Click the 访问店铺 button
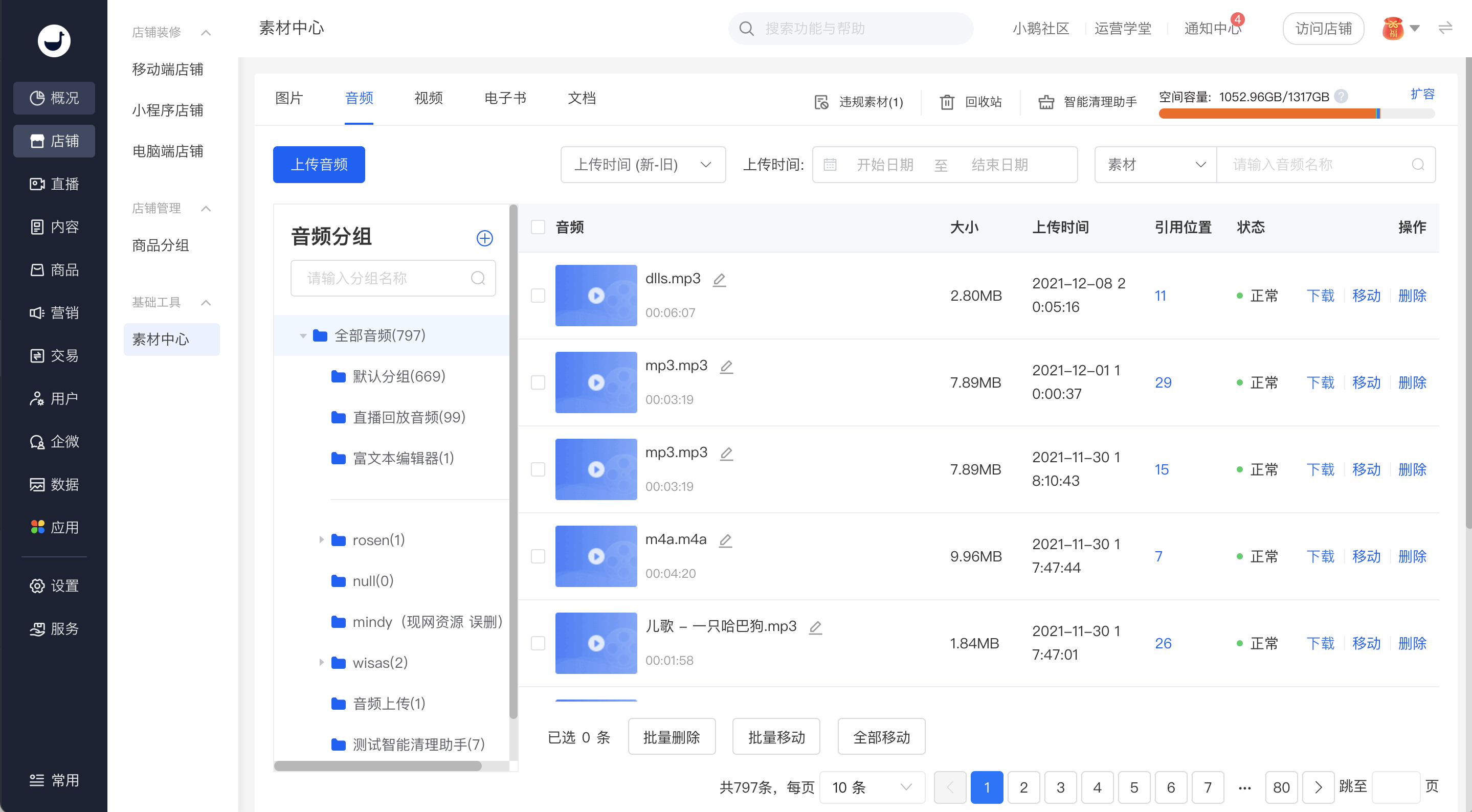Viewport: 1472px width, 812px height. coord(1324,28)
